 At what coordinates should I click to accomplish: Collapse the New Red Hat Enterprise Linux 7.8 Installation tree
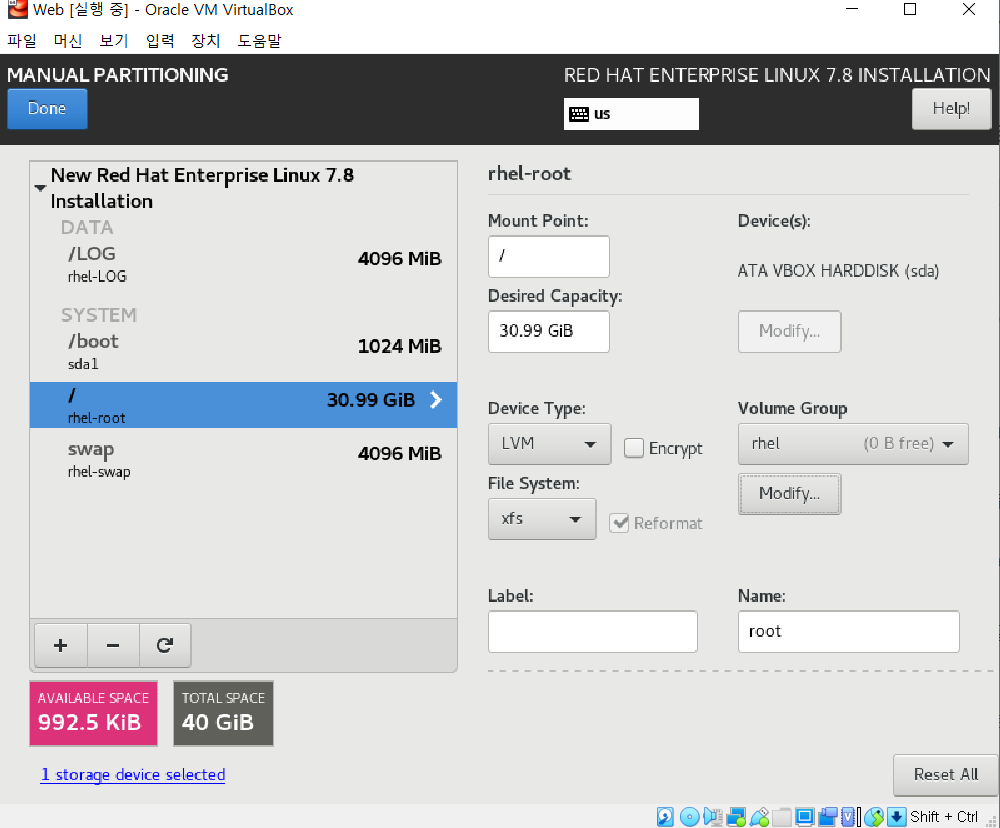[40, 188]
